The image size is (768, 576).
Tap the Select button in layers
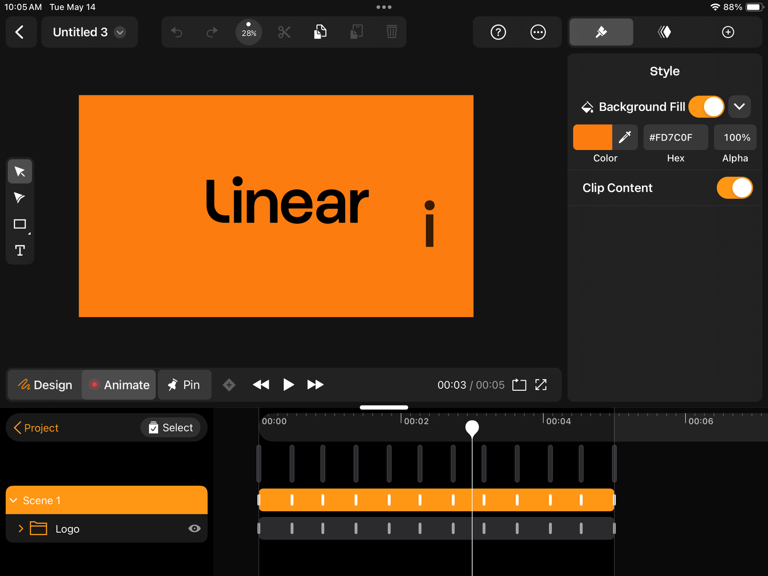tap(170, 428)
